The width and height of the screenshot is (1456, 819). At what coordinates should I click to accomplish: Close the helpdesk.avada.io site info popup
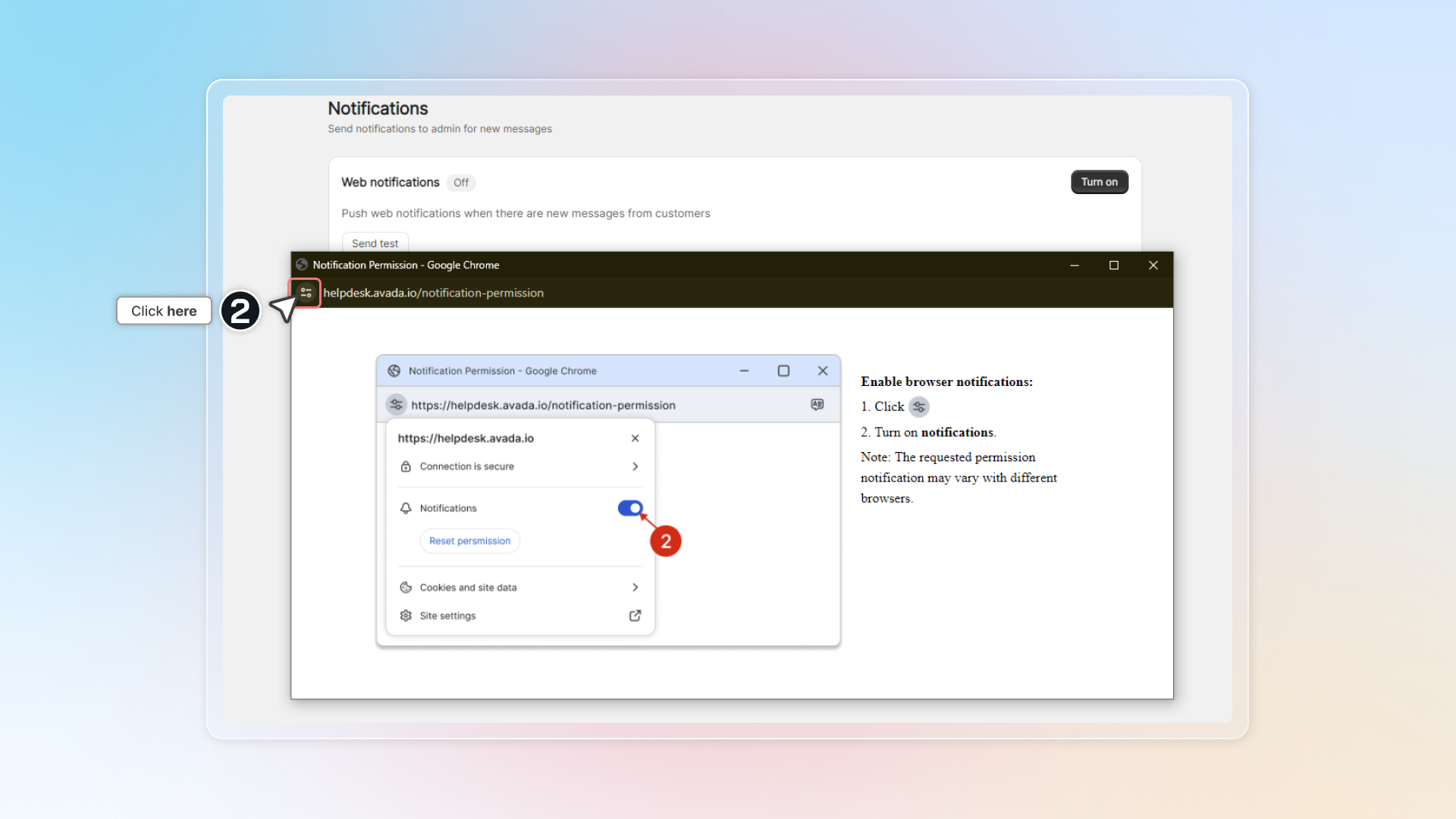635,438
